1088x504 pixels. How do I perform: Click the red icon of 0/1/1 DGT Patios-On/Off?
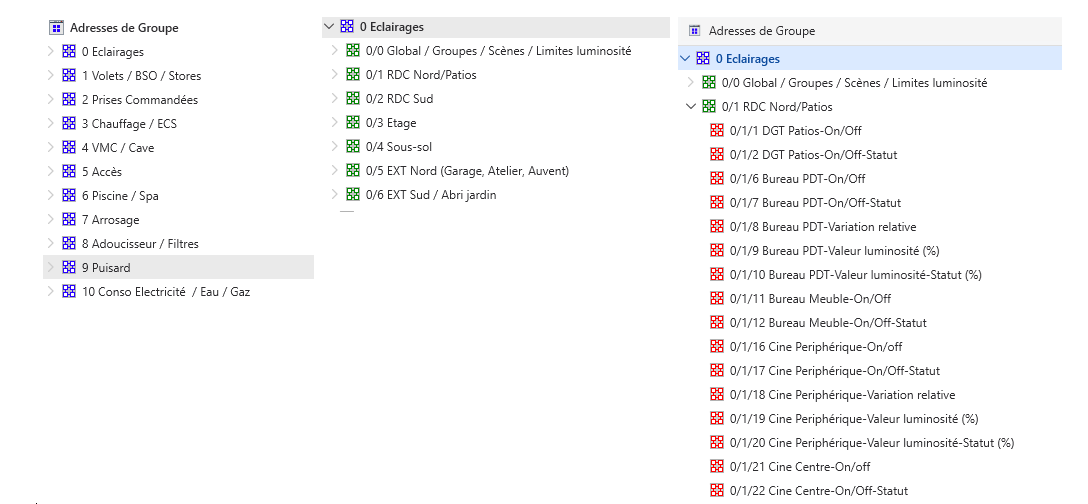tap(717, 131)
